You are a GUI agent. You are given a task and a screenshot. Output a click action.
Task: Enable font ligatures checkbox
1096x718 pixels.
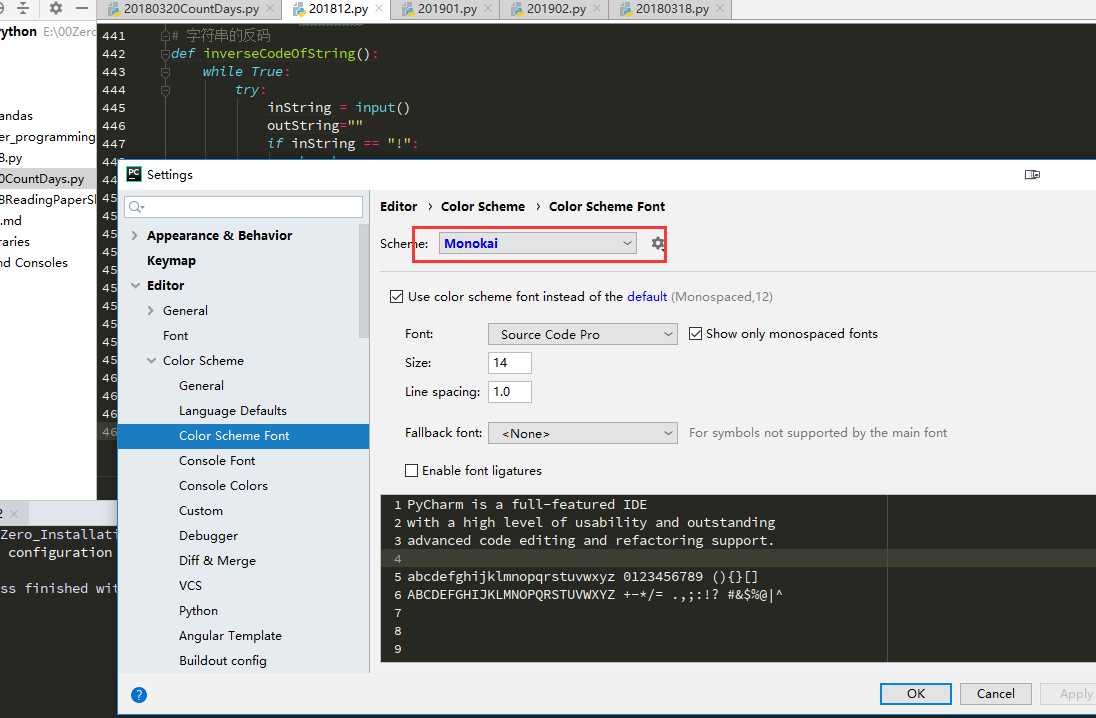(x=412, y=471)
